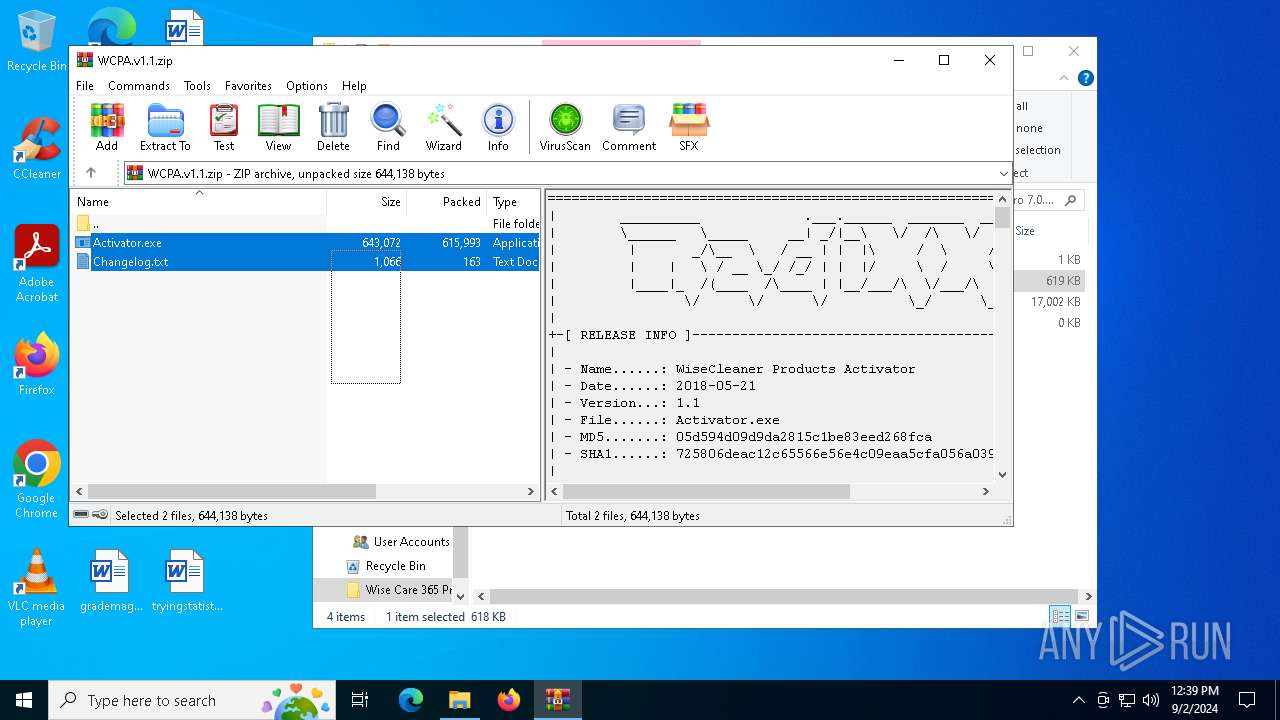Run VirusScan on the archive
This screenshot has height=720, width=1280.
pyautogui.click(x=565, y=127)
